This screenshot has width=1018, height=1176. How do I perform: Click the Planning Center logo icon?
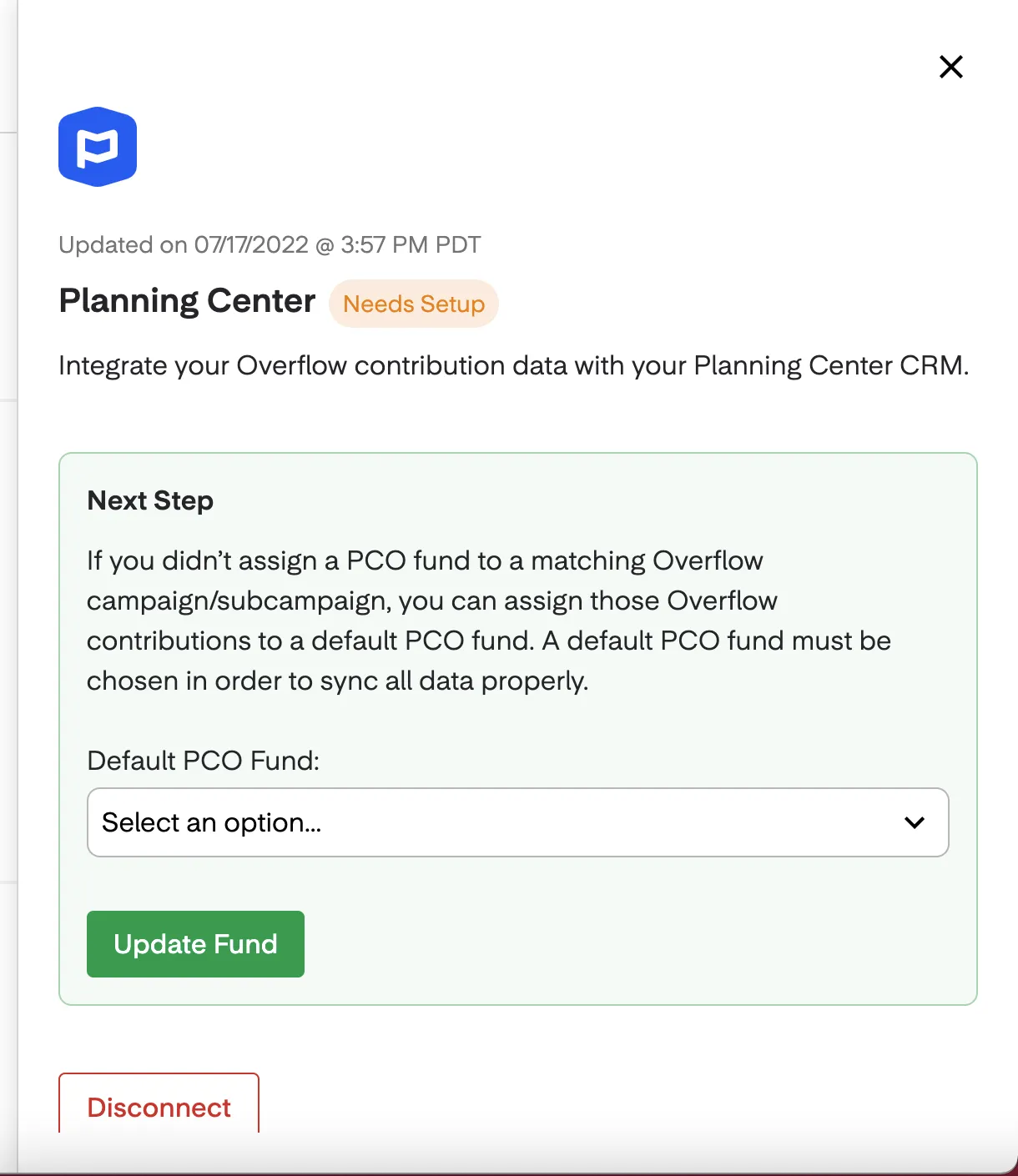pyautogui.click(x=97, y=146)
